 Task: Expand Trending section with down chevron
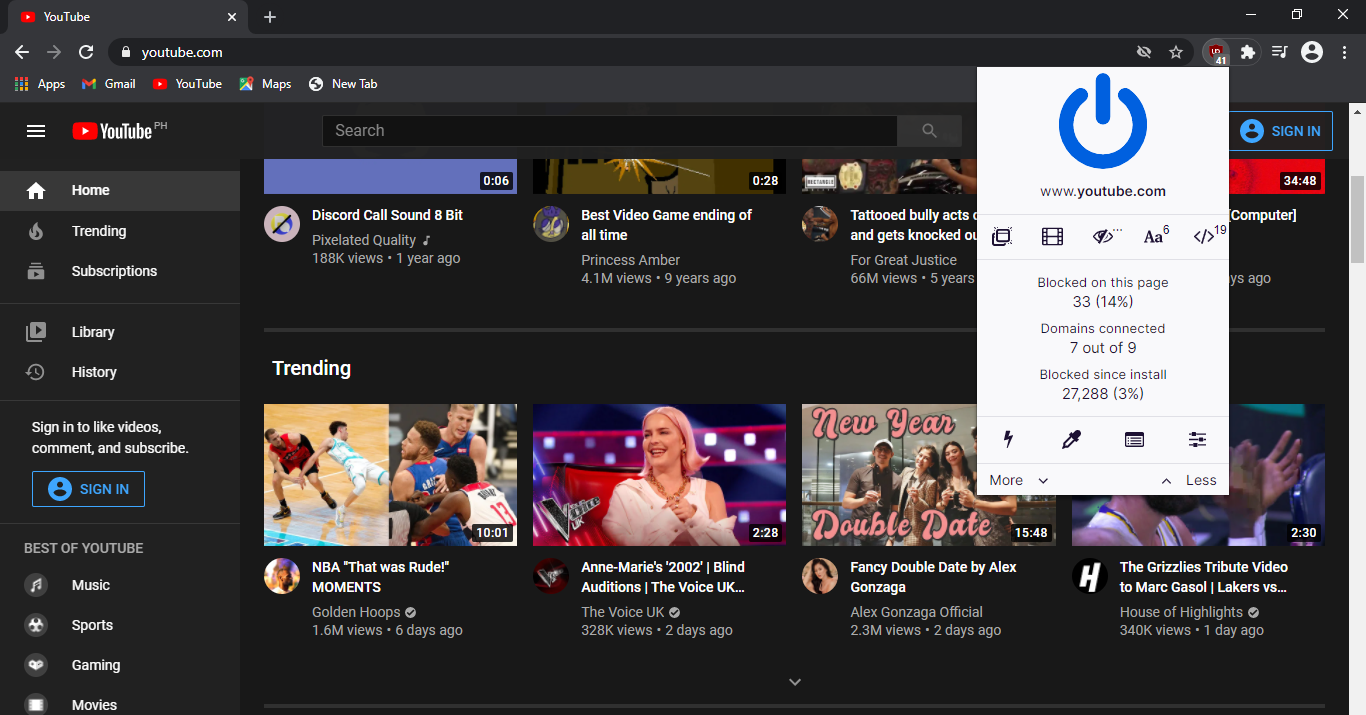click(x=795, y=682)
